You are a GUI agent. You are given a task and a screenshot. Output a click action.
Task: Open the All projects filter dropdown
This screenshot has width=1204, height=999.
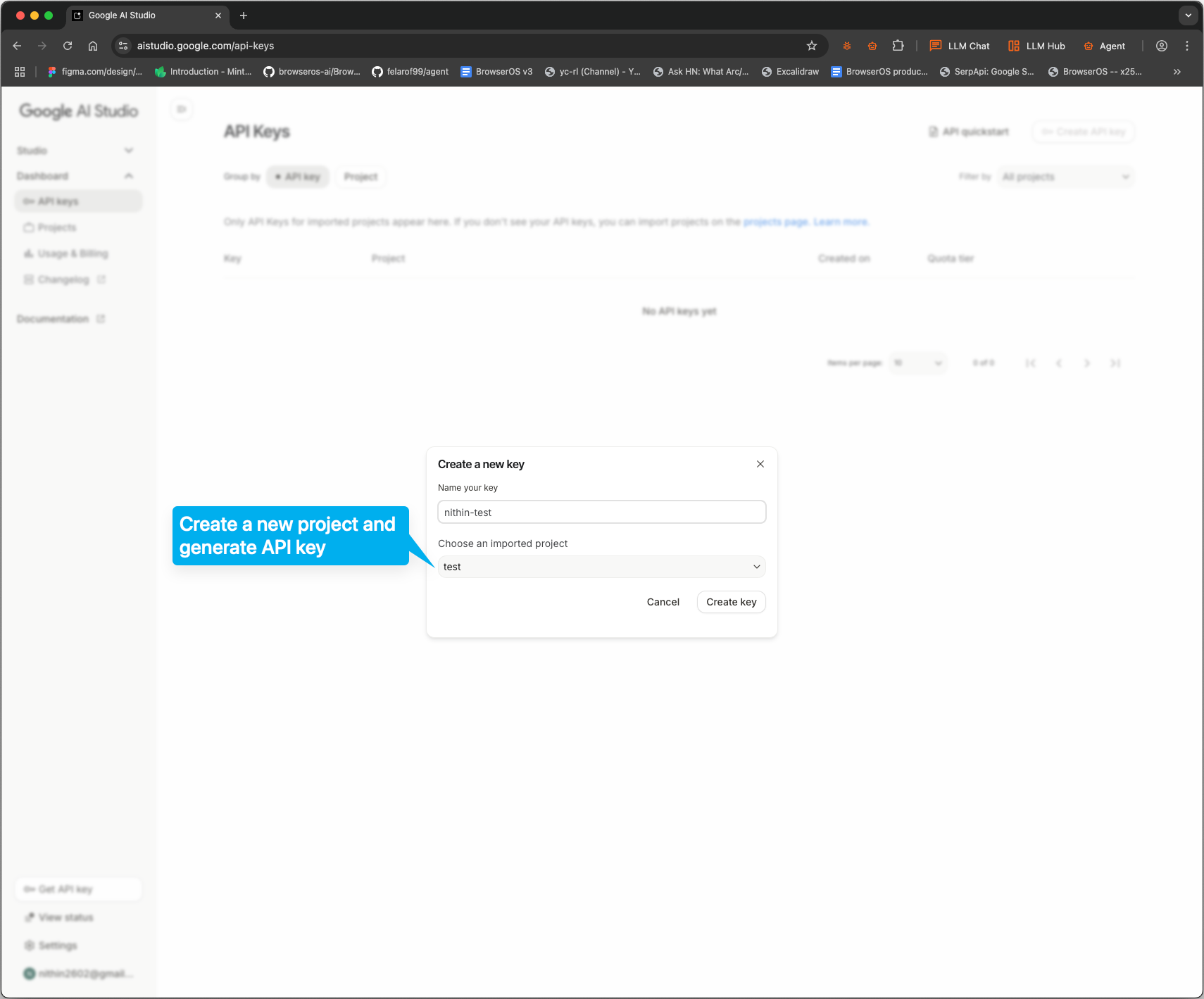pyautogui.click(x=1065, y=177)
